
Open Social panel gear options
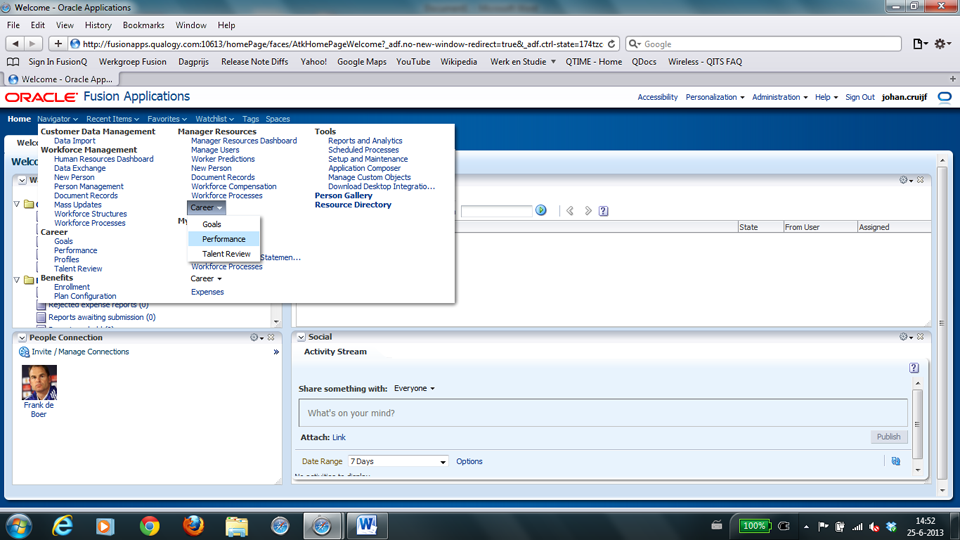click(x=906, y=337)
